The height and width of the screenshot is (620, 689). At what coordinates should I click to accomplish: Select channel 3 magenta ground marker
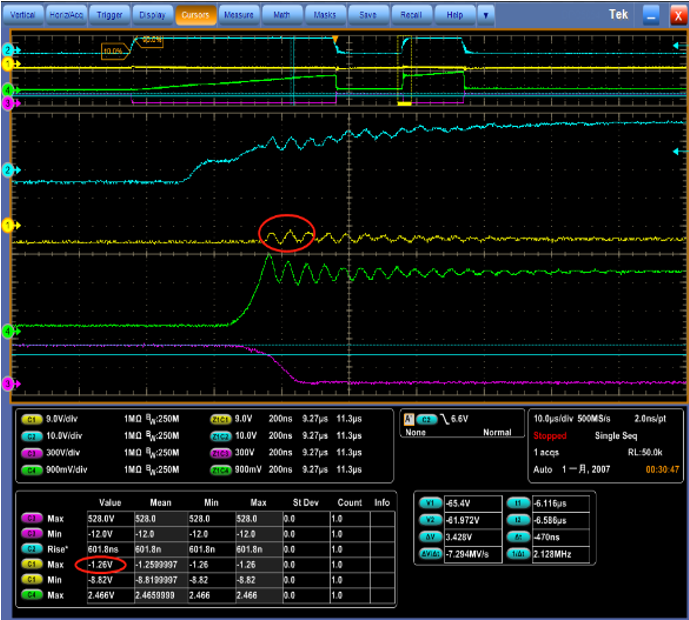click(9, 384)
